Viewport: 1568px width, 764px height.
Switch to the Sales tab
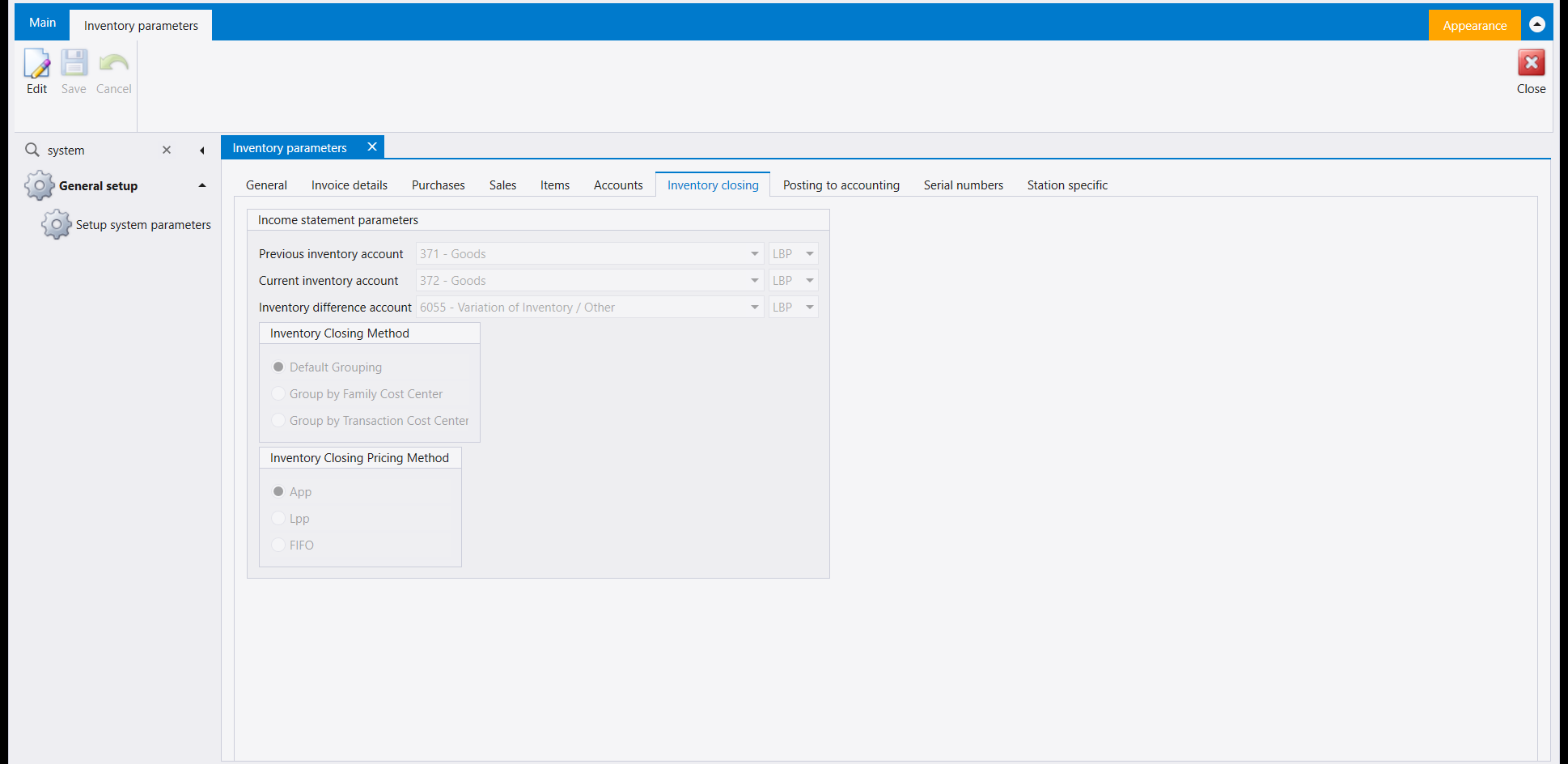[x=502, y=185]
